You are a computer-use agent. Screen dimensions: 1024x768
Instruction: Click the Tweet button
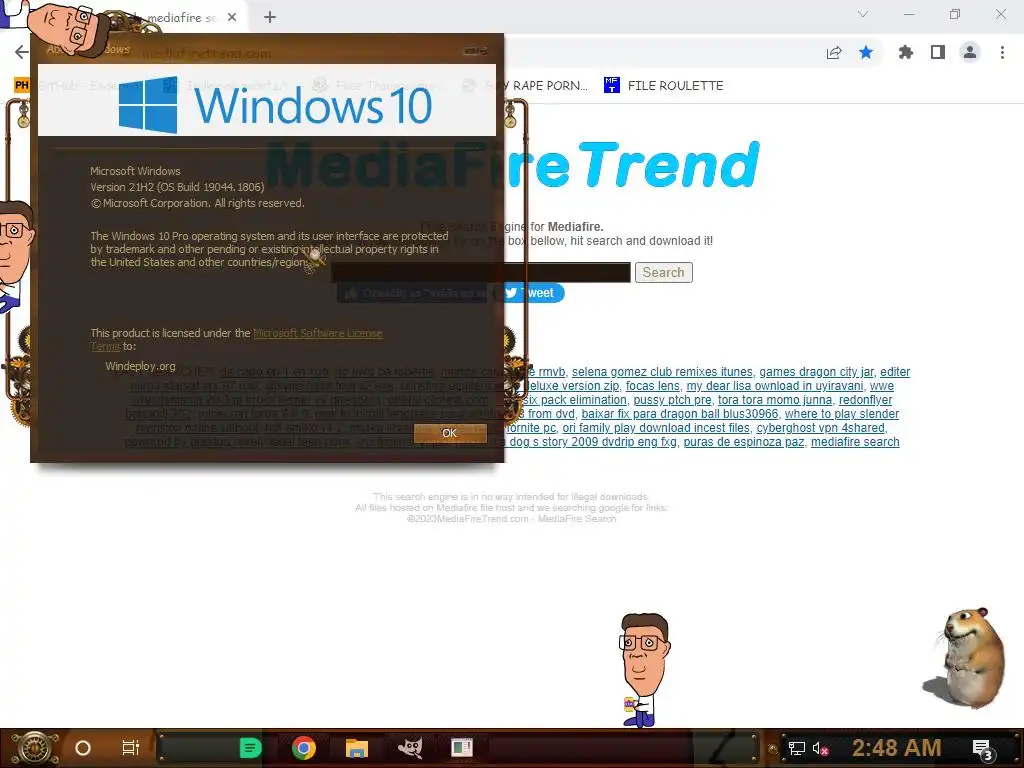click(x=531, y=293)
